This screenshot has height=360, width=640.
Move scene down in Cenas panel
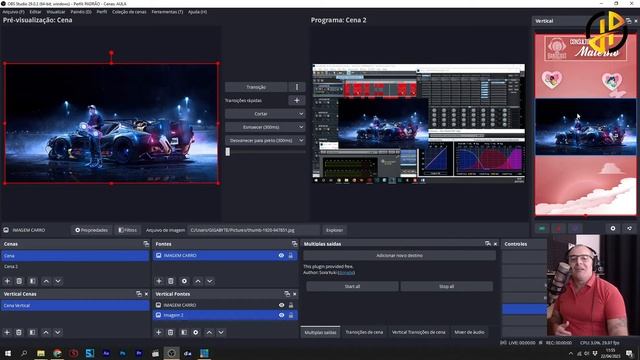tap(58, 281)
